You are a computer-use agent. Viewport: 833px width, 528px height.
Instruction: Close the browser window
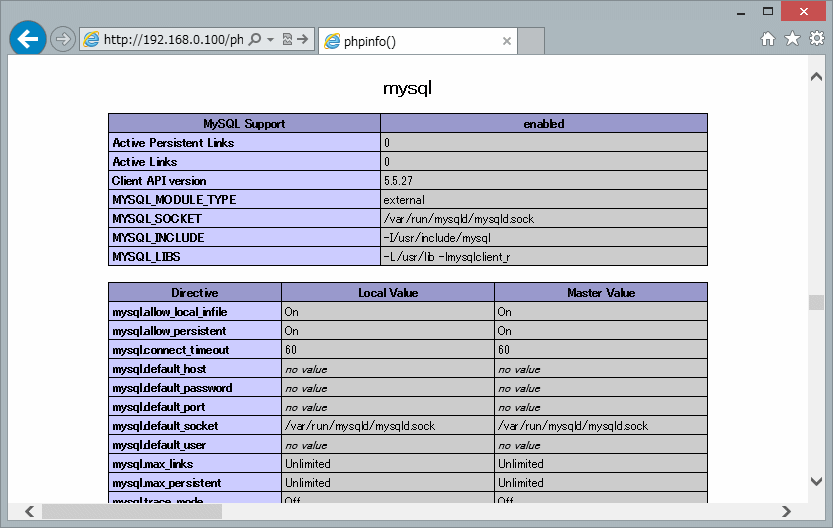coord(803,11)
